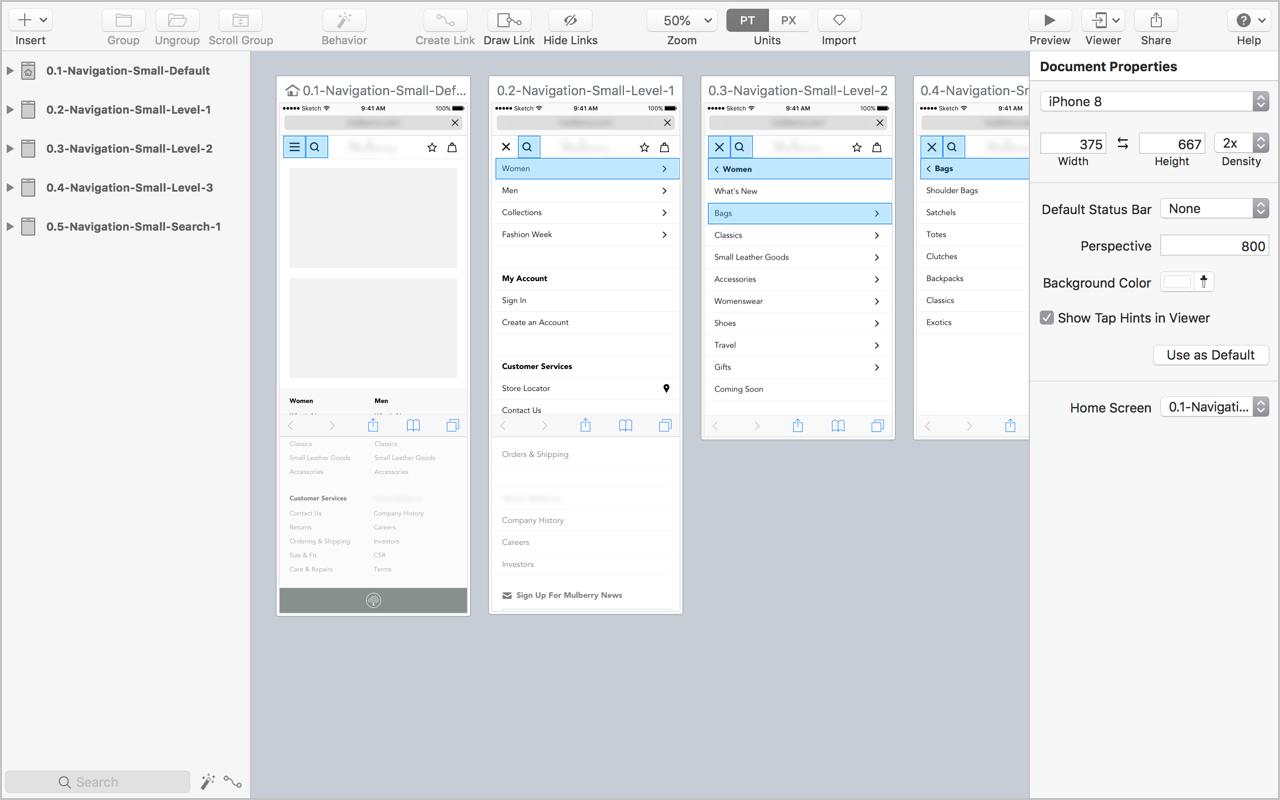Image resolution: width=1280 pixels, height=800 pixels.
Task: Click the Background Color swatch
Action: [x=1177, y=282]
